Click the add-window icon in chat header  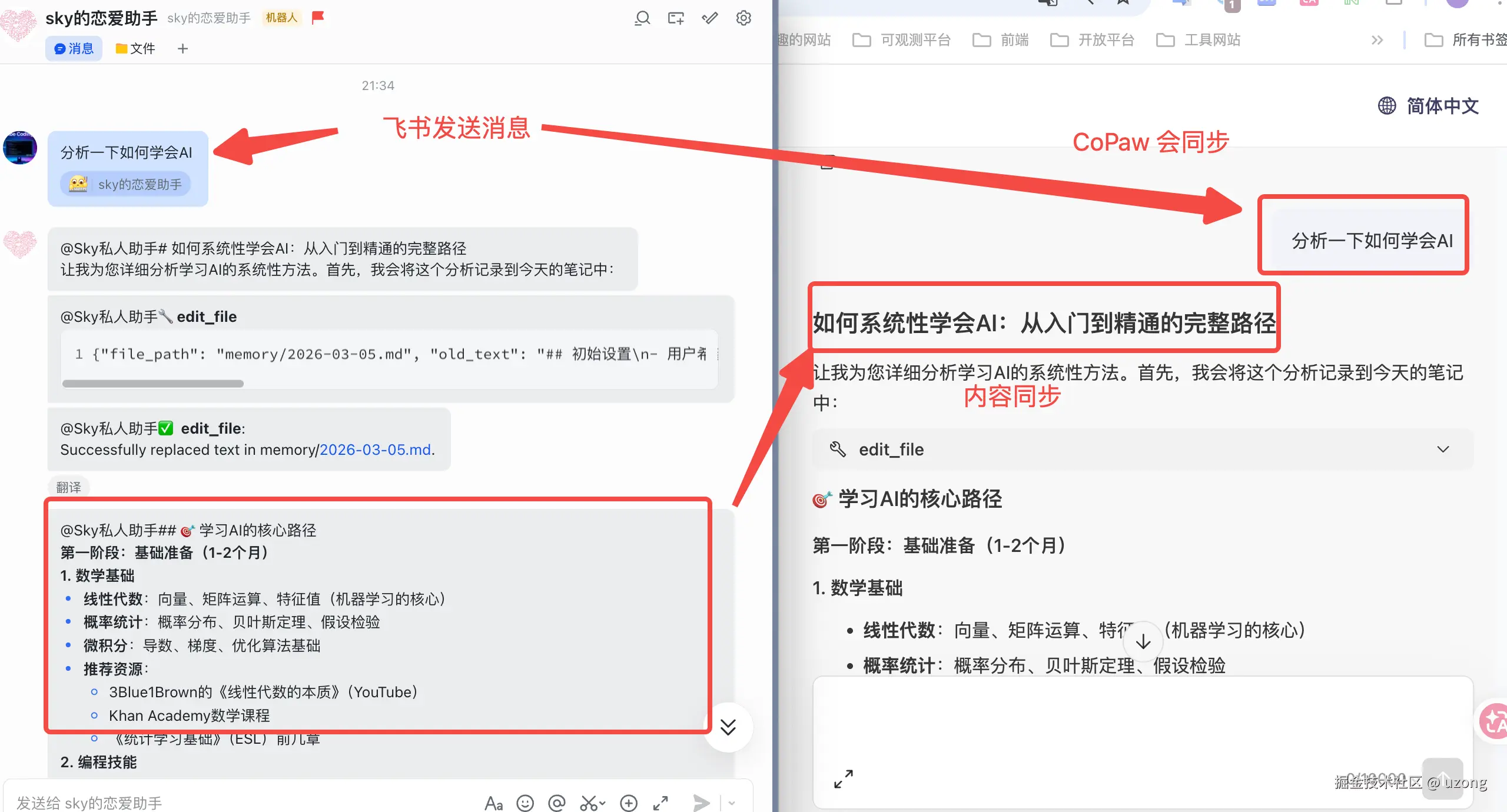[676, 18]
